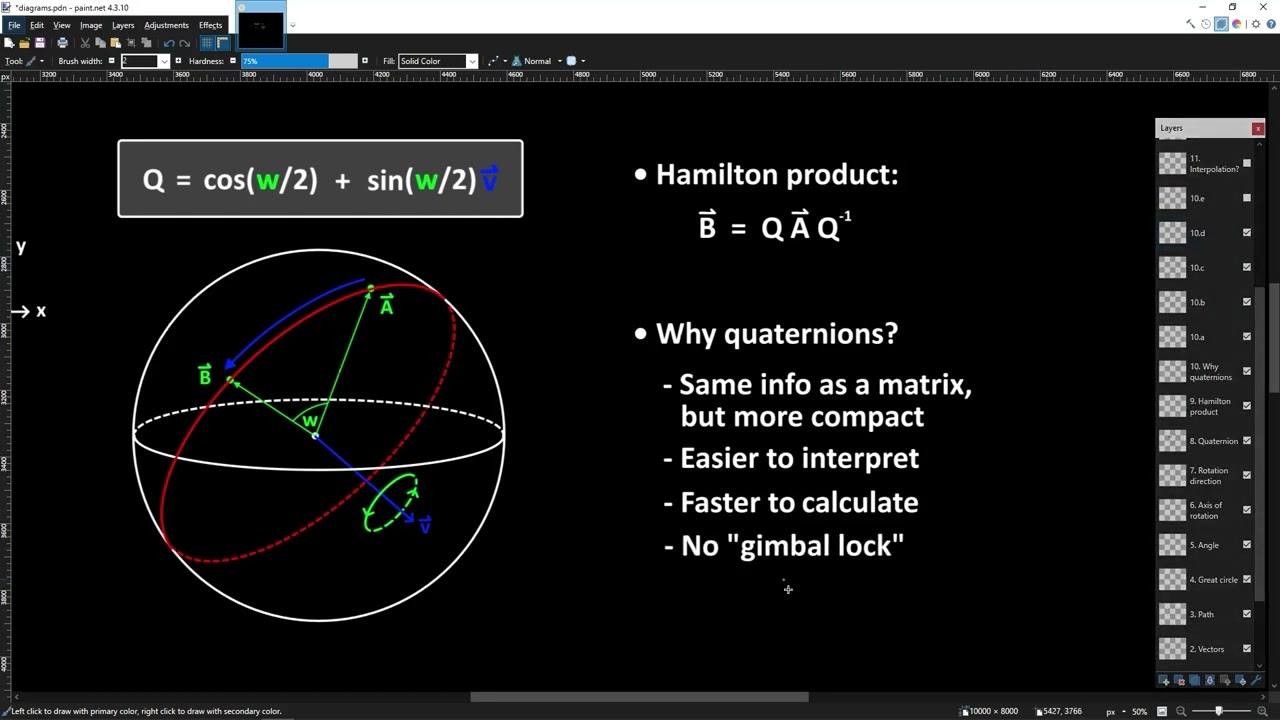This screenshot has width=1280, height=720.
Task: Click the Open file folder icon
Action: [24, 43]
